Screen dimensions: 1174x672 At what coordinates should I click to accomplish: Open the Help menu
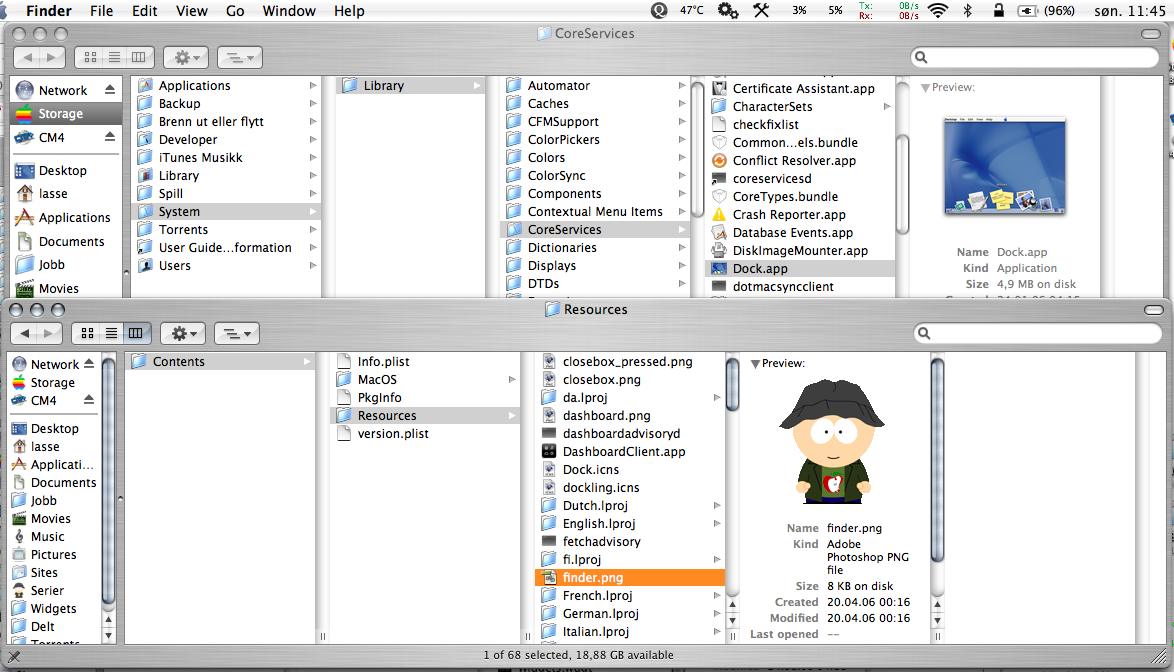point(349,10)
